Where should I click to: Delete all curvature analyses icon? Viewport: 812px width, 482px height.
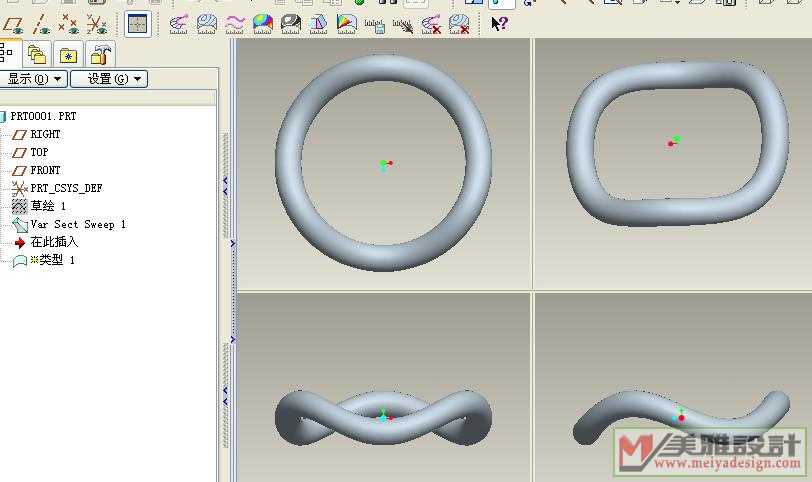click(431, 24)
